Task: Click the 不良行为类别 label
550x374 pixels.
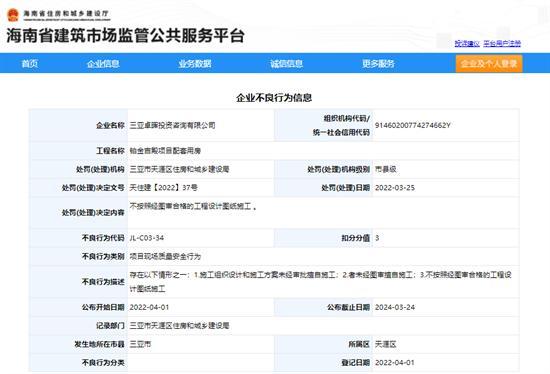Action: [103, 256]
